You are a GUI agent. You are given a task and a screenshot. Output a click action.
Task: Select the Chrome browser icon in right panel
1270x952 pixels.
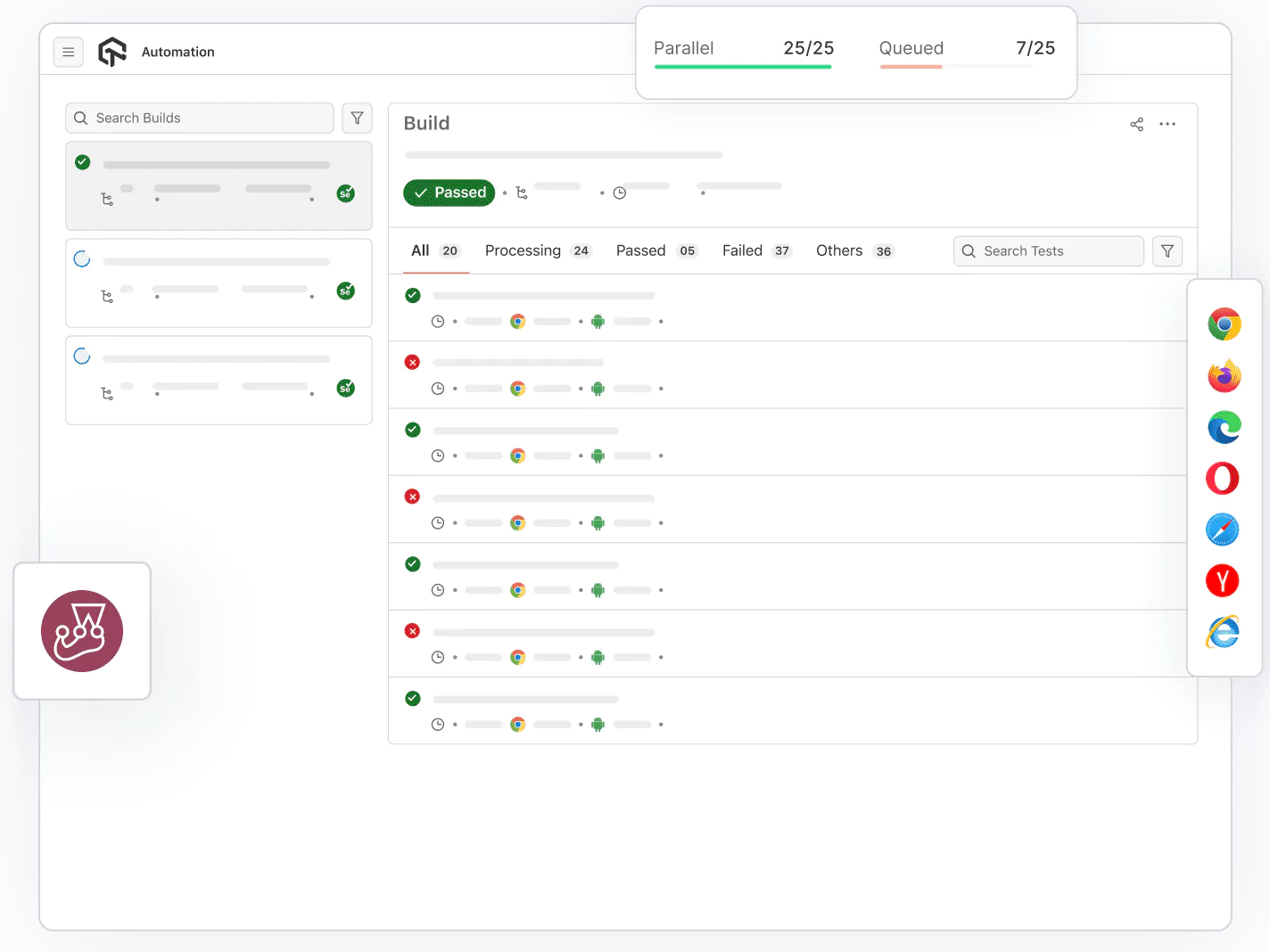[x=1224, y=324]
